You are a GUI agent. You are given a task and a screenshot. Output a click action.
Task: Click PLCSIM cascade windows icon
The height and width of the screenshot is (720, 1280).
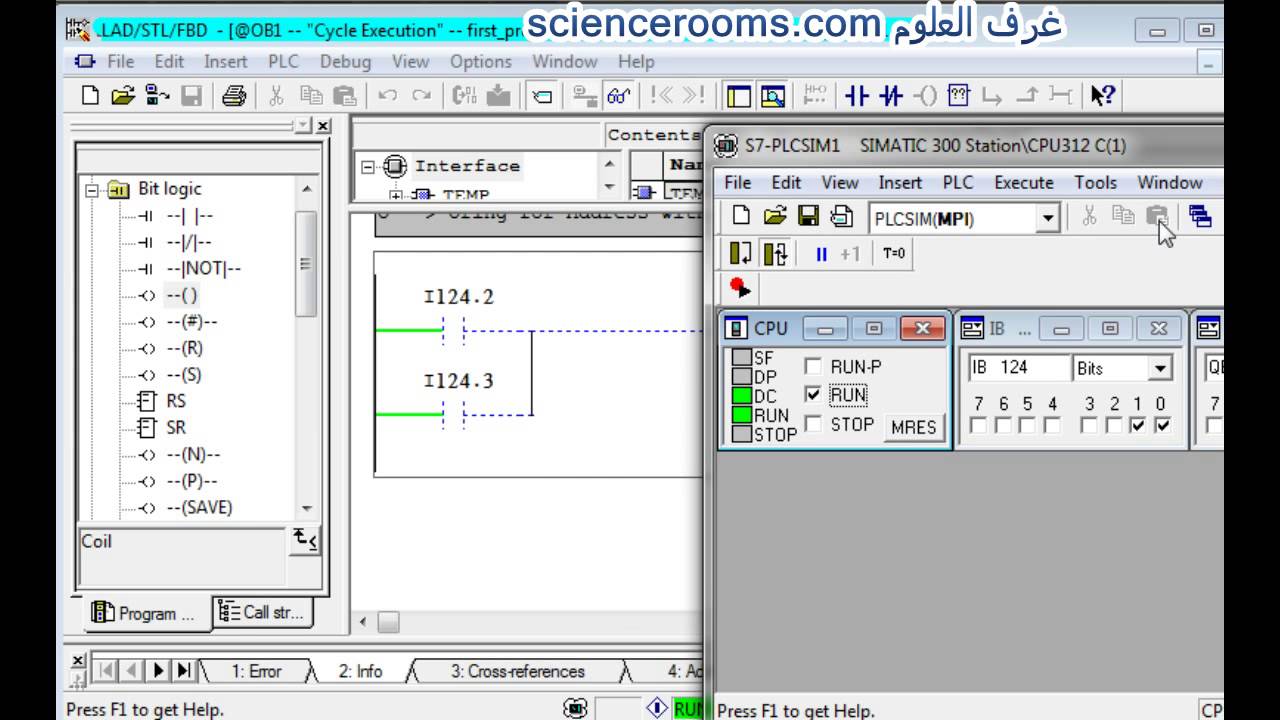click(x=1200, y=216)
